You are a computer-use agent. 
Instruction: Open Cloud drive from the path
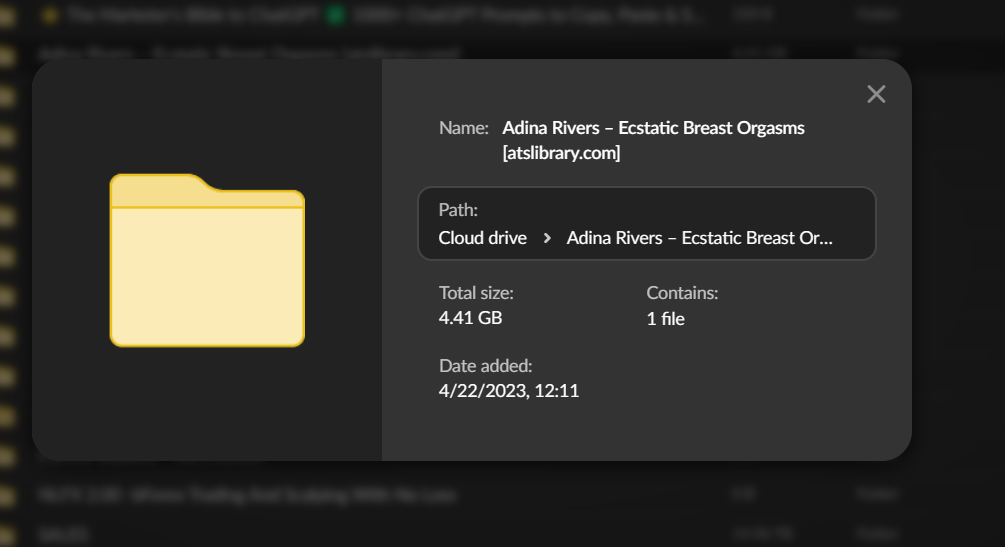click(x=482, y=238)
